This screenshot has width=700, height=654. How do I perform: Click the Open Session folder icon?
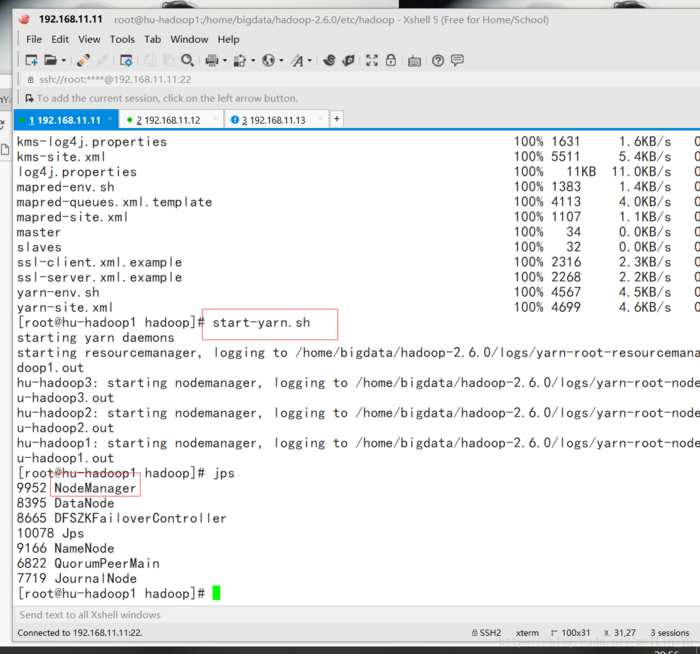[x=50, y=60]
